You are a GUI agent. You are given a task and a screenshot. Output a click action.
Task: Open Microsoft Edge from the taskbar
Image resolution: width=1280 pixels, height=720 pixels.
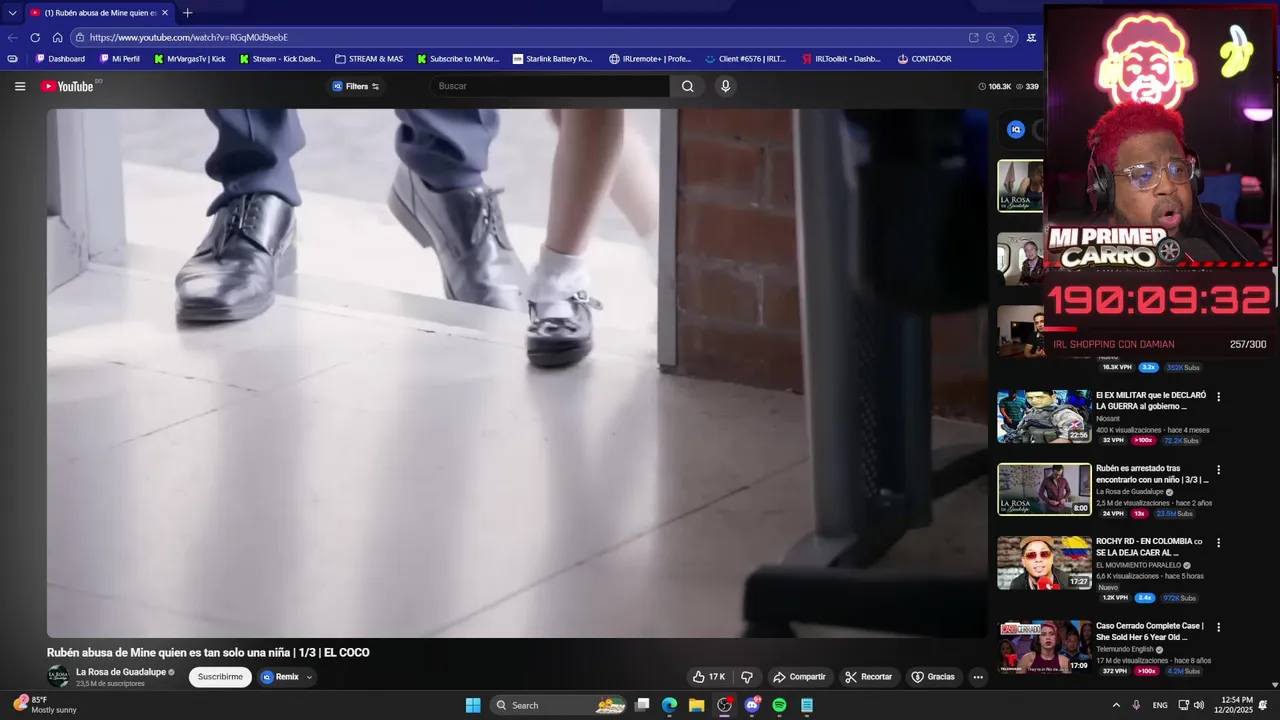pos(669,705)
